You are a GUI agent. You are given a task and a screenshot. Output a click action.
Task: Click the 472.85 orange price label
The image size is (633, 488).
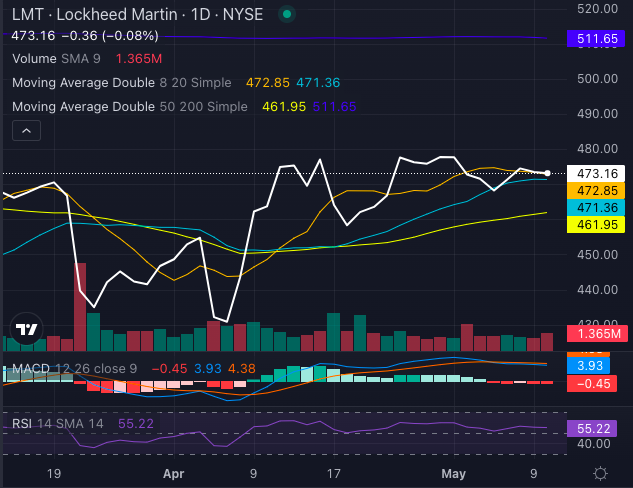point(596,191)
